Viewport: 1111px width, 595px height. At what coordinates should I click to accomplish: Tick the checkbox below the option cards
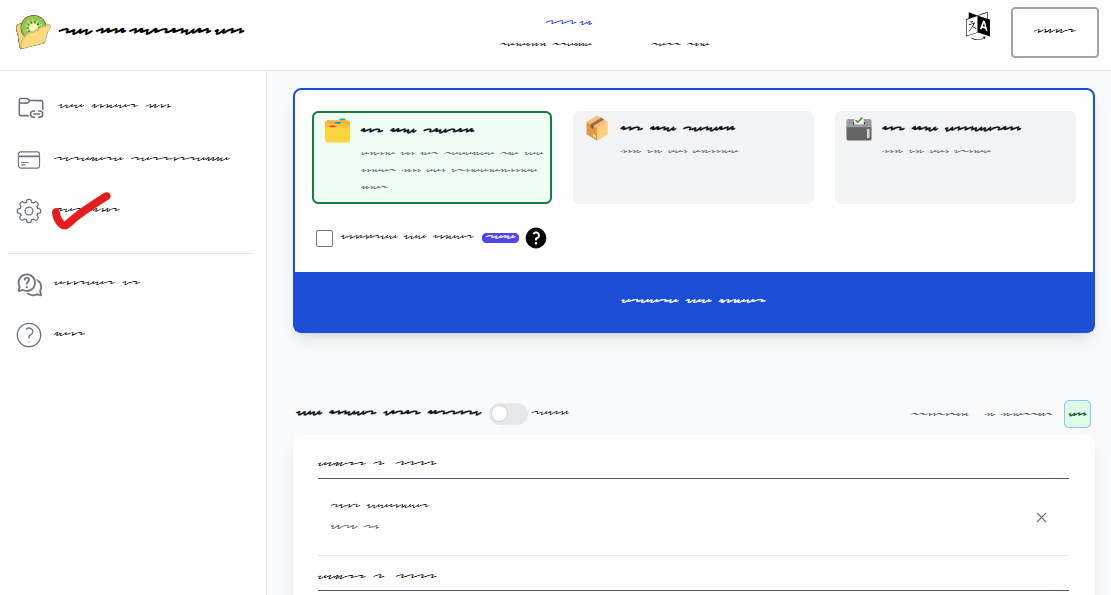[x=324, y=238]
